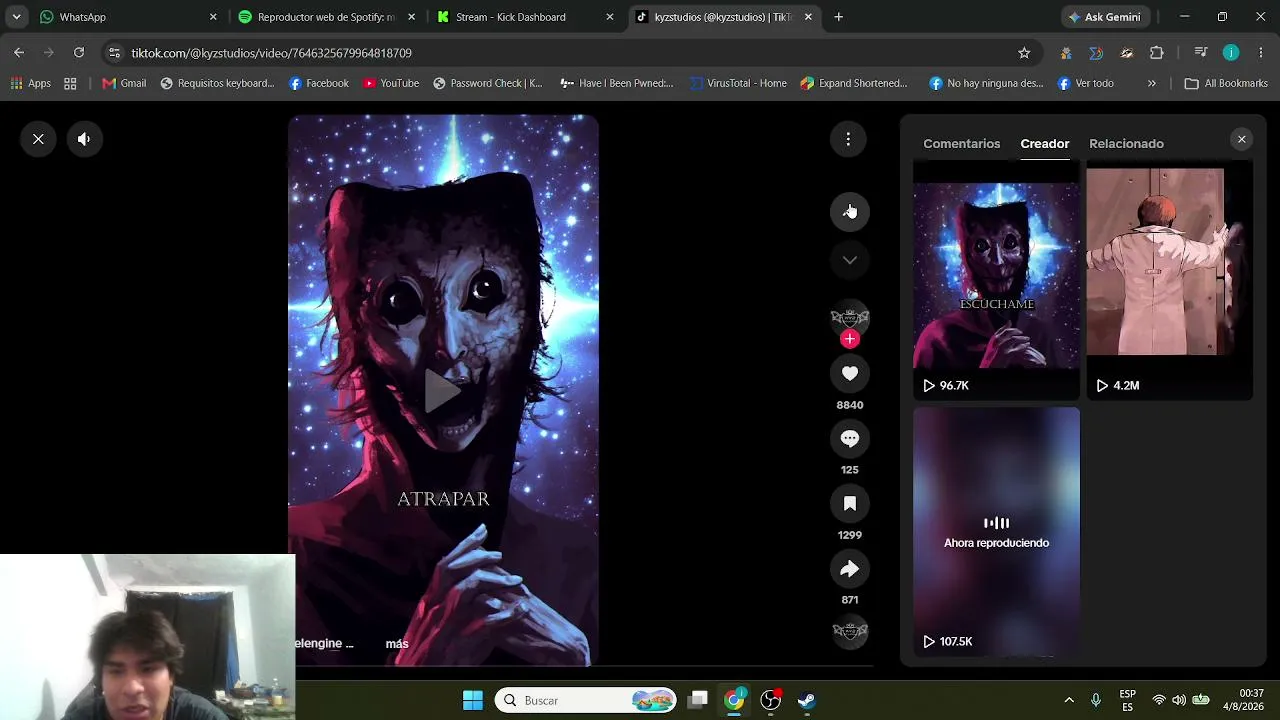Open a new browser tab
The height and width of the screenshot is (720, 1280).
(839, 17)
